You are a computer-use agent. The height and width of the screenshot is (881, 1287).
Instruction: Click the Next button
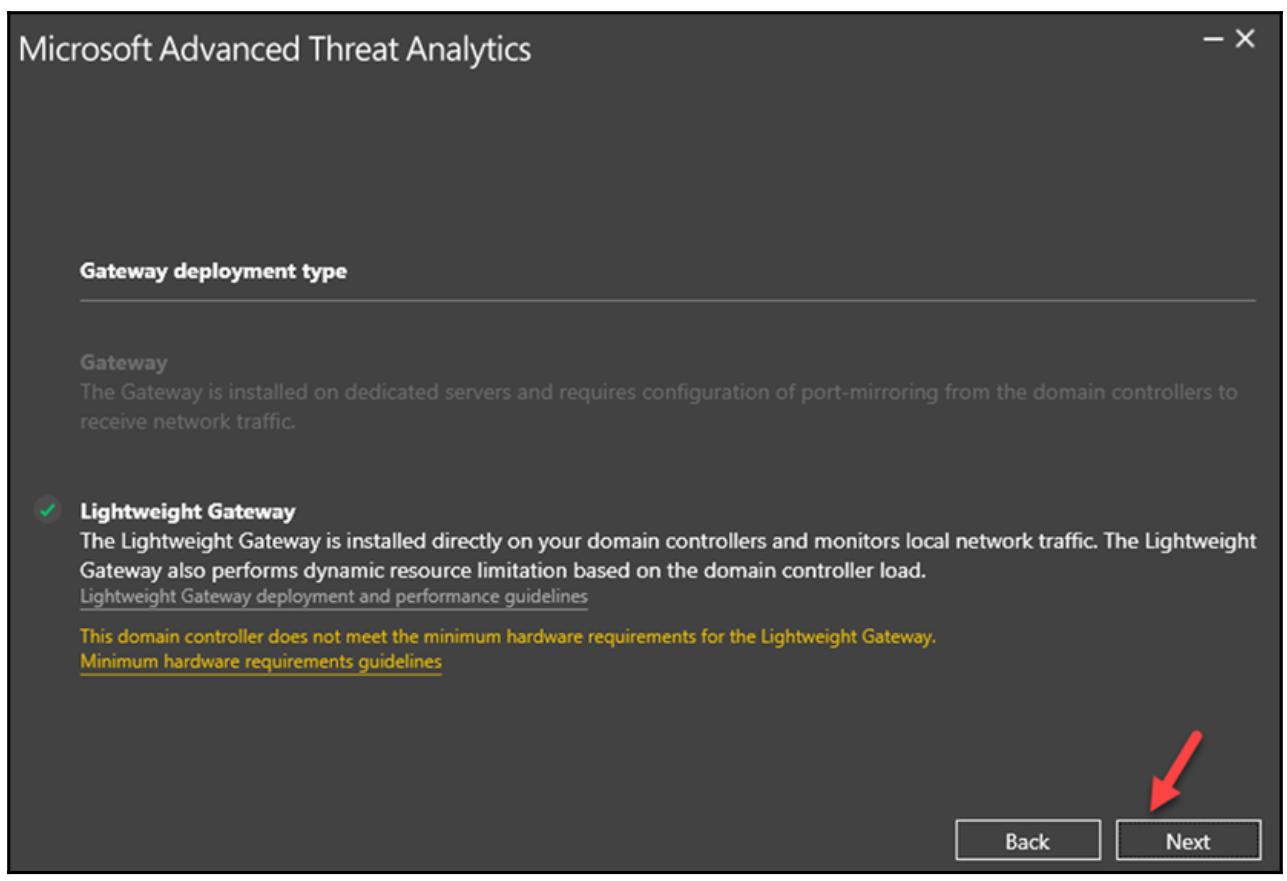pyautogui.click(x=1187, y=842)
